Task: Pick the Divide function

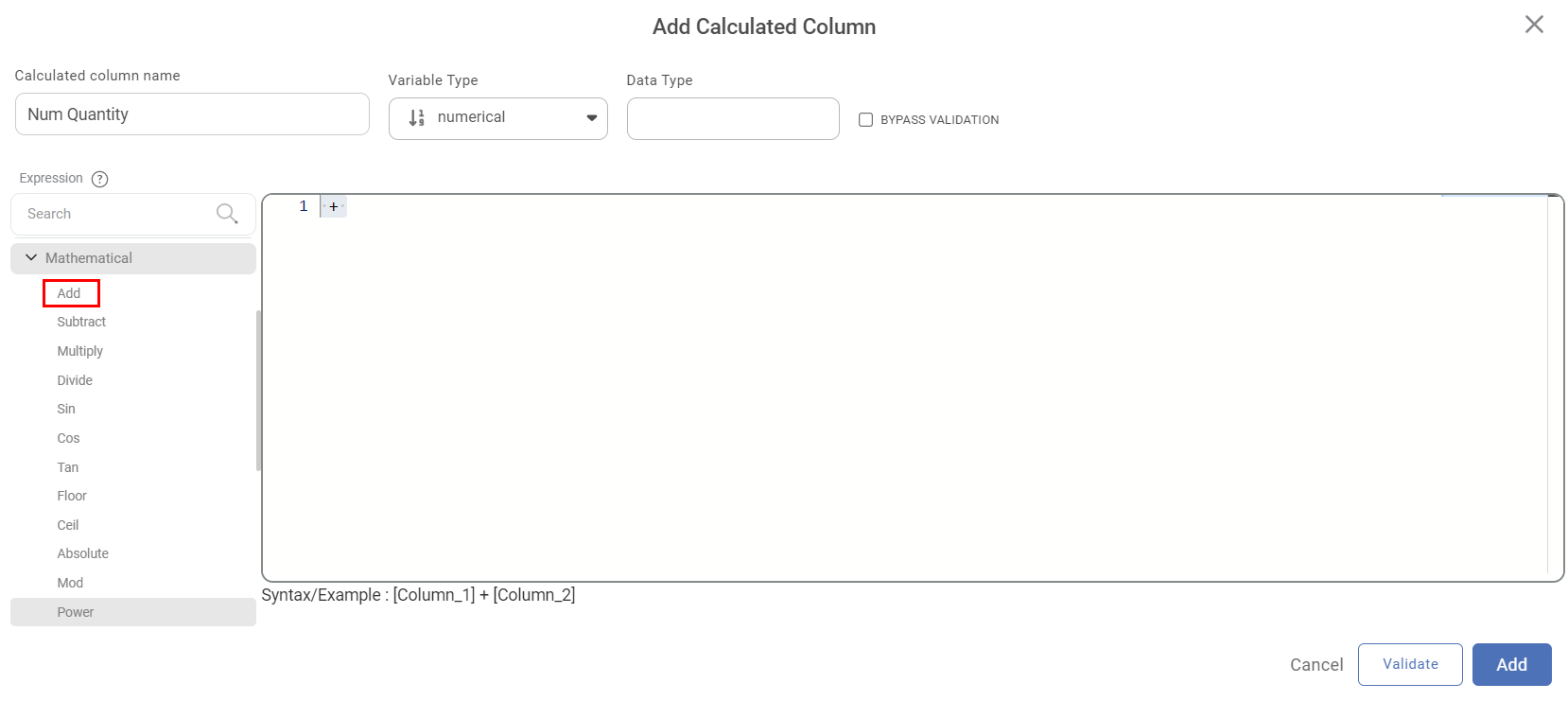Action: pos(75,380)
